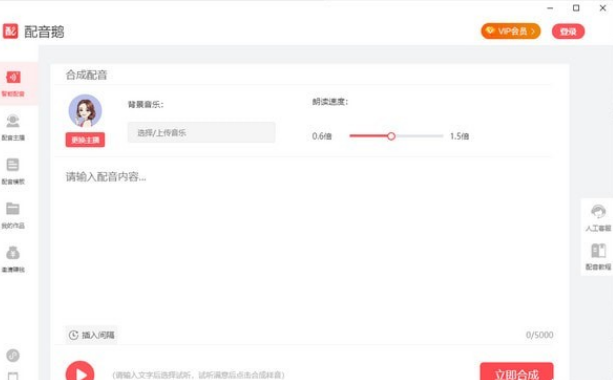Close the 配音鹅 window
Screen dimensions: 613x380
[602, 8]
